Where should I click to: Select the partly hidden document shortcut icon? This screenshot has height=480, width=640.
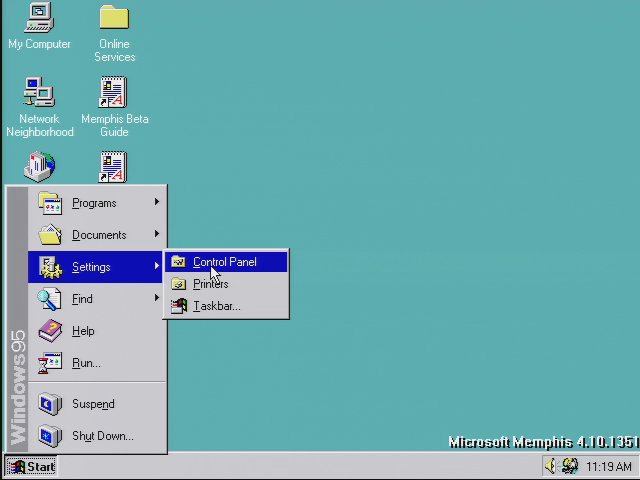(113, 167)
